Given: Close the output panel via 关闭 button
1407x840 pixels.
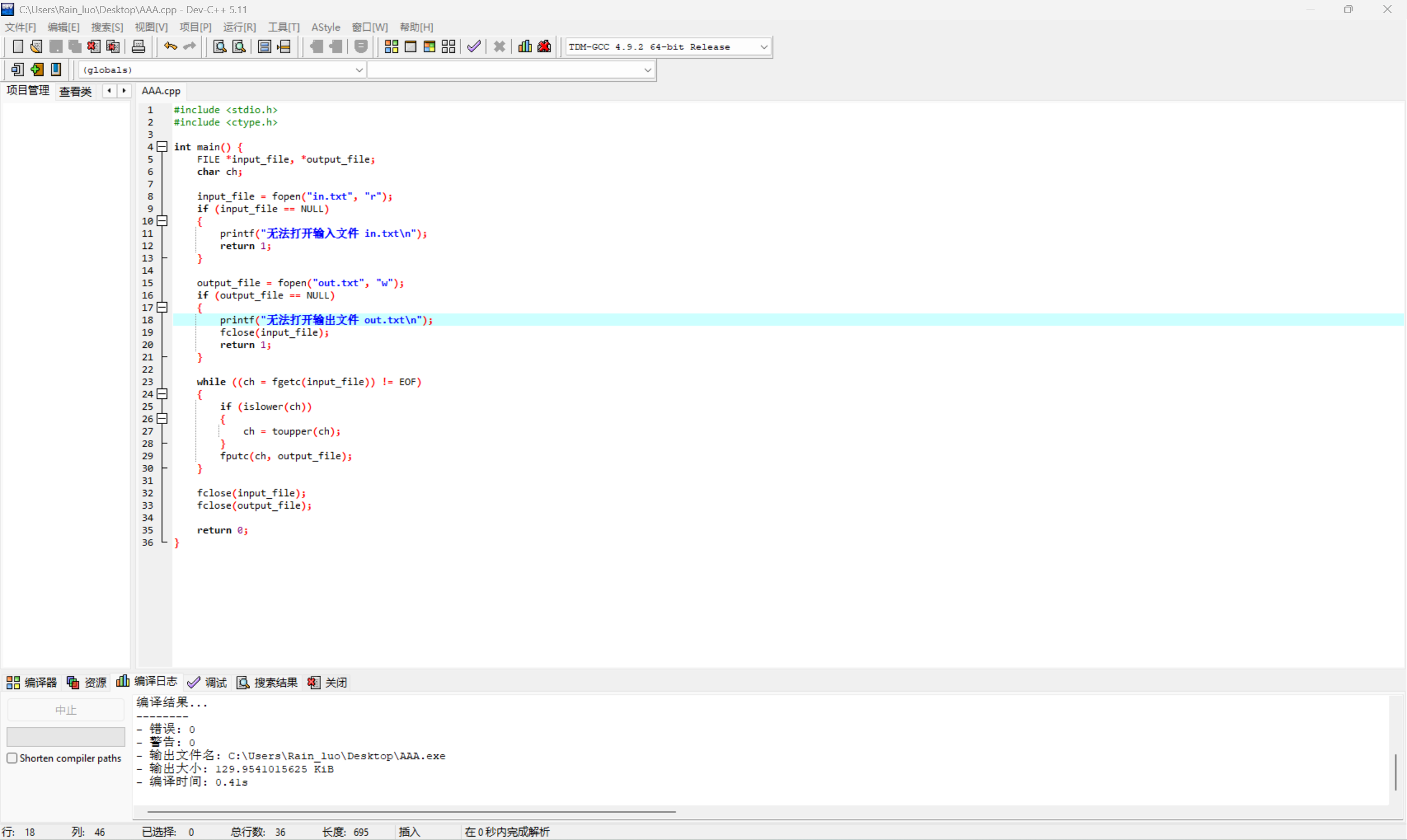Looking at the screenshot, I should point(327,682).
